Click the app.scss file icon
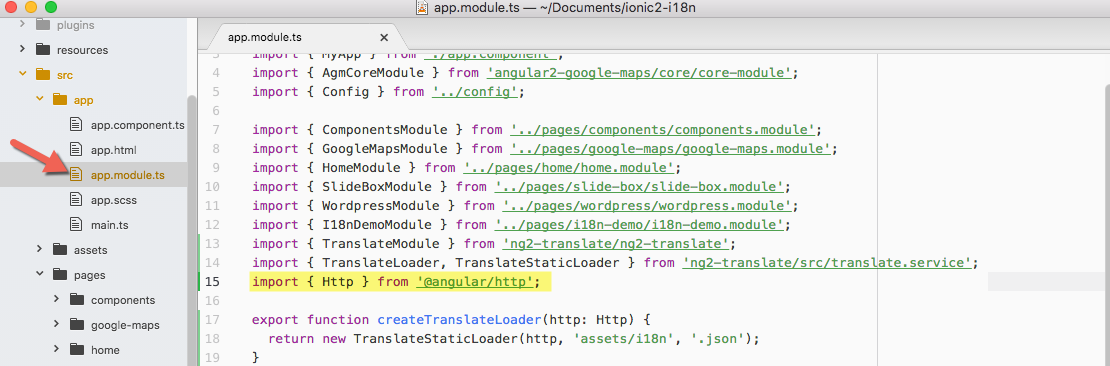 [76, 200]
